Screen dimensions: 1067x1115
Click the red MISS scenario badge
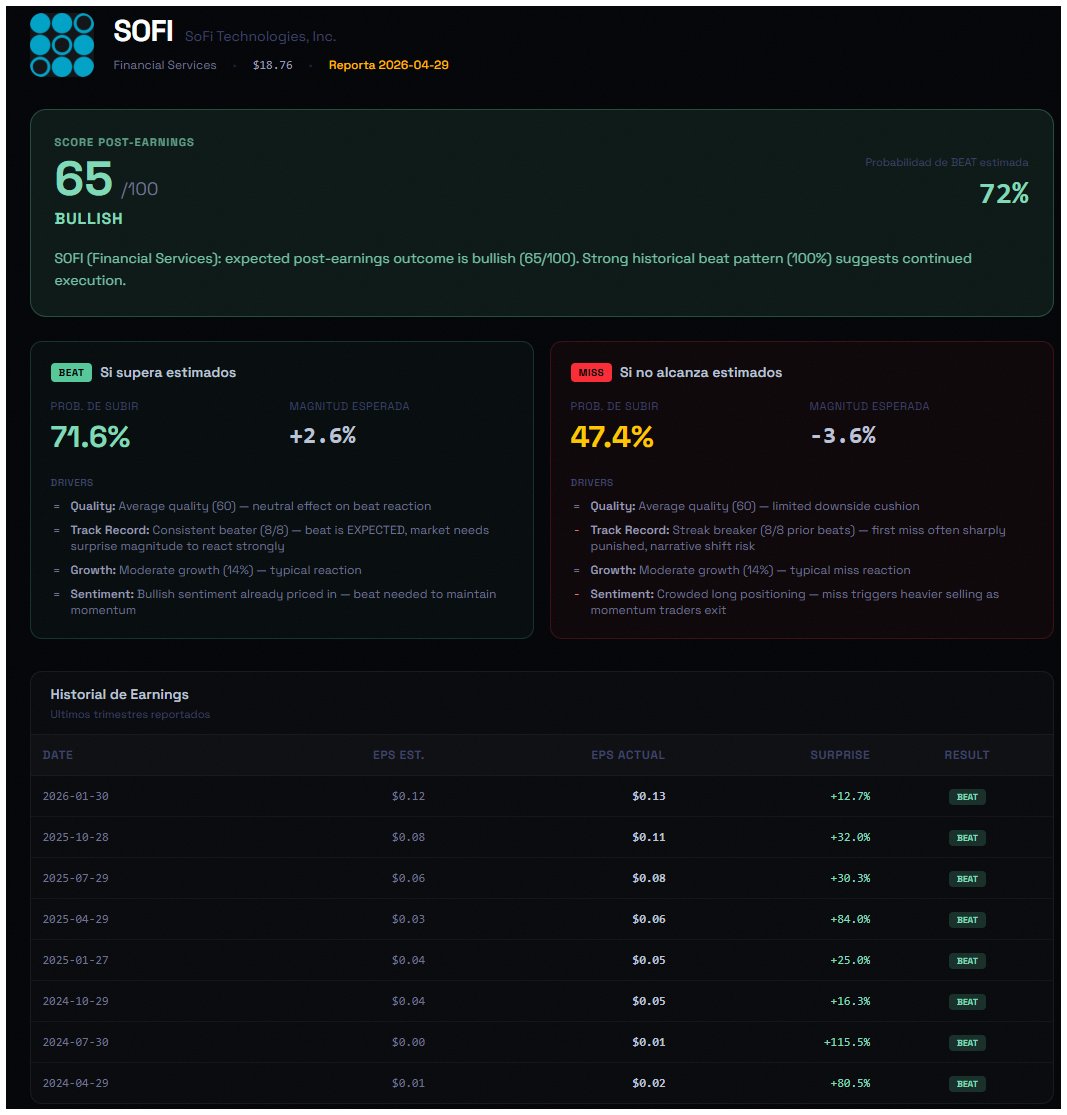[x=591, y=373]
